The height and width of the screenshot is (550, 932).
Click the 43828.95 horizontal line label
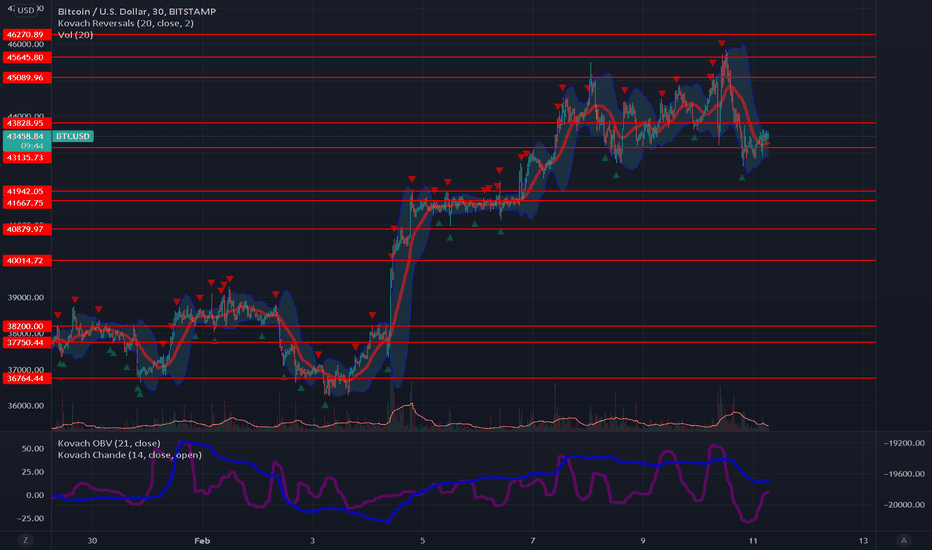(27, 123)
